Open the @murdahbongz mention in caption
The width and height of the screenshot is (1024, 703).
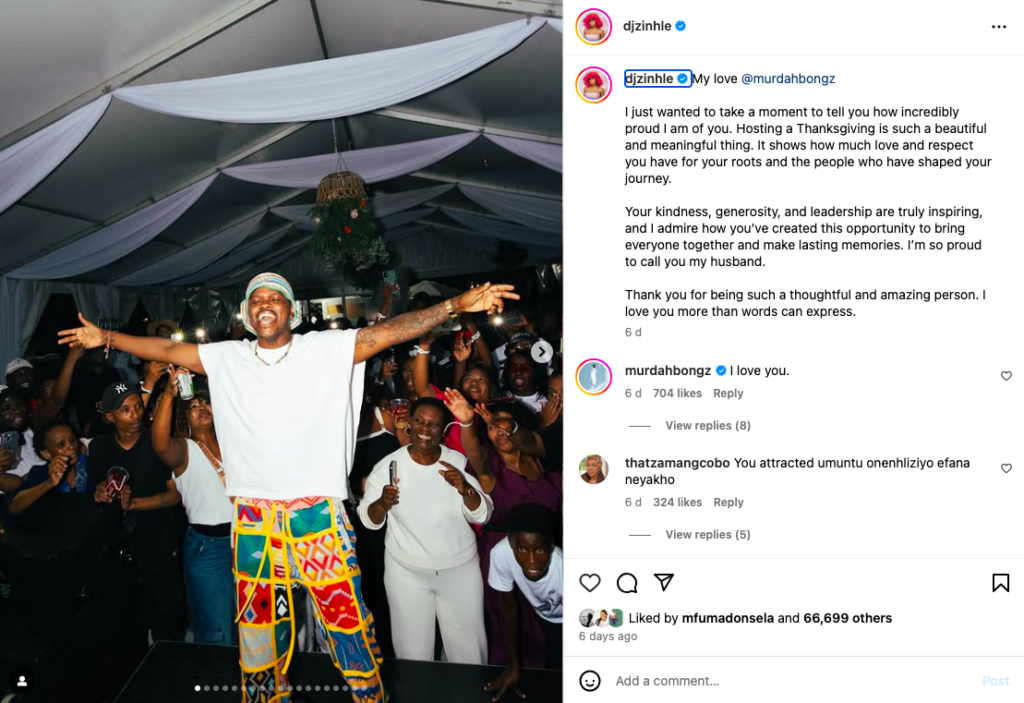pos(788,79)
